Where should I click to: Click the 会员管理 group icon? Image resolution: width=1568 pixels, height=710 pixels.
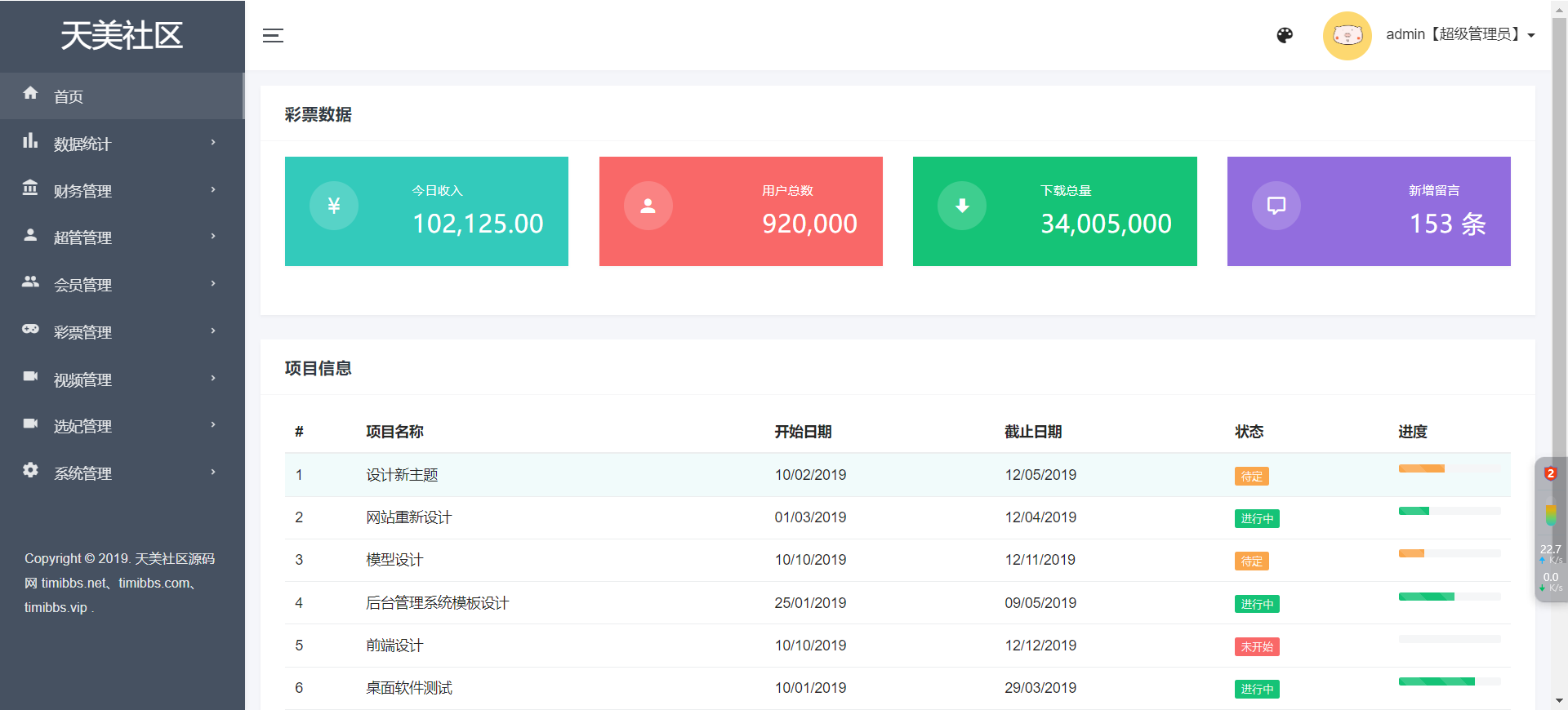click(30, 282)
